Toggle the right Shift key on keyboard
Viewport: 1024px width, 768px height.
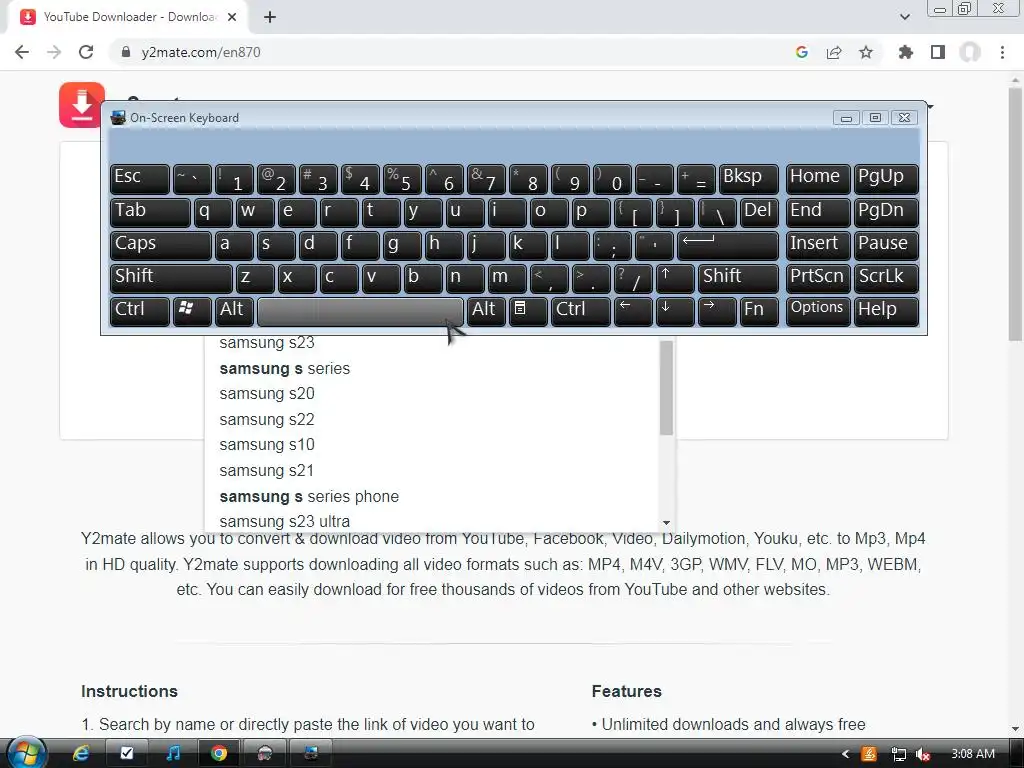pyautogui.click(x=738, y=278)
